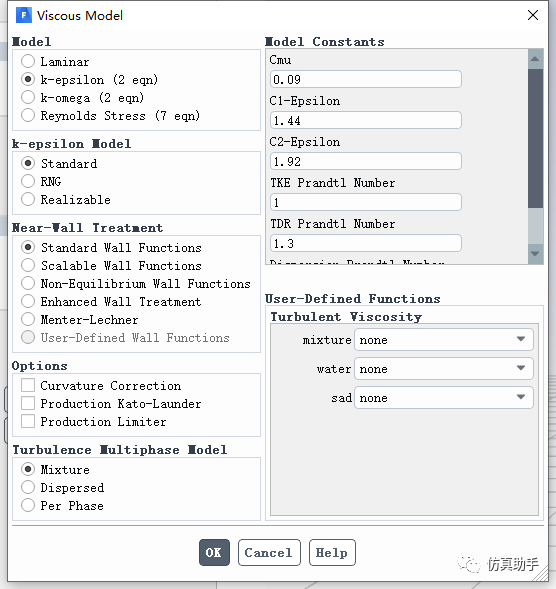
Task: Enable the Curvature Correction checkbox
Action: [28, 385]
